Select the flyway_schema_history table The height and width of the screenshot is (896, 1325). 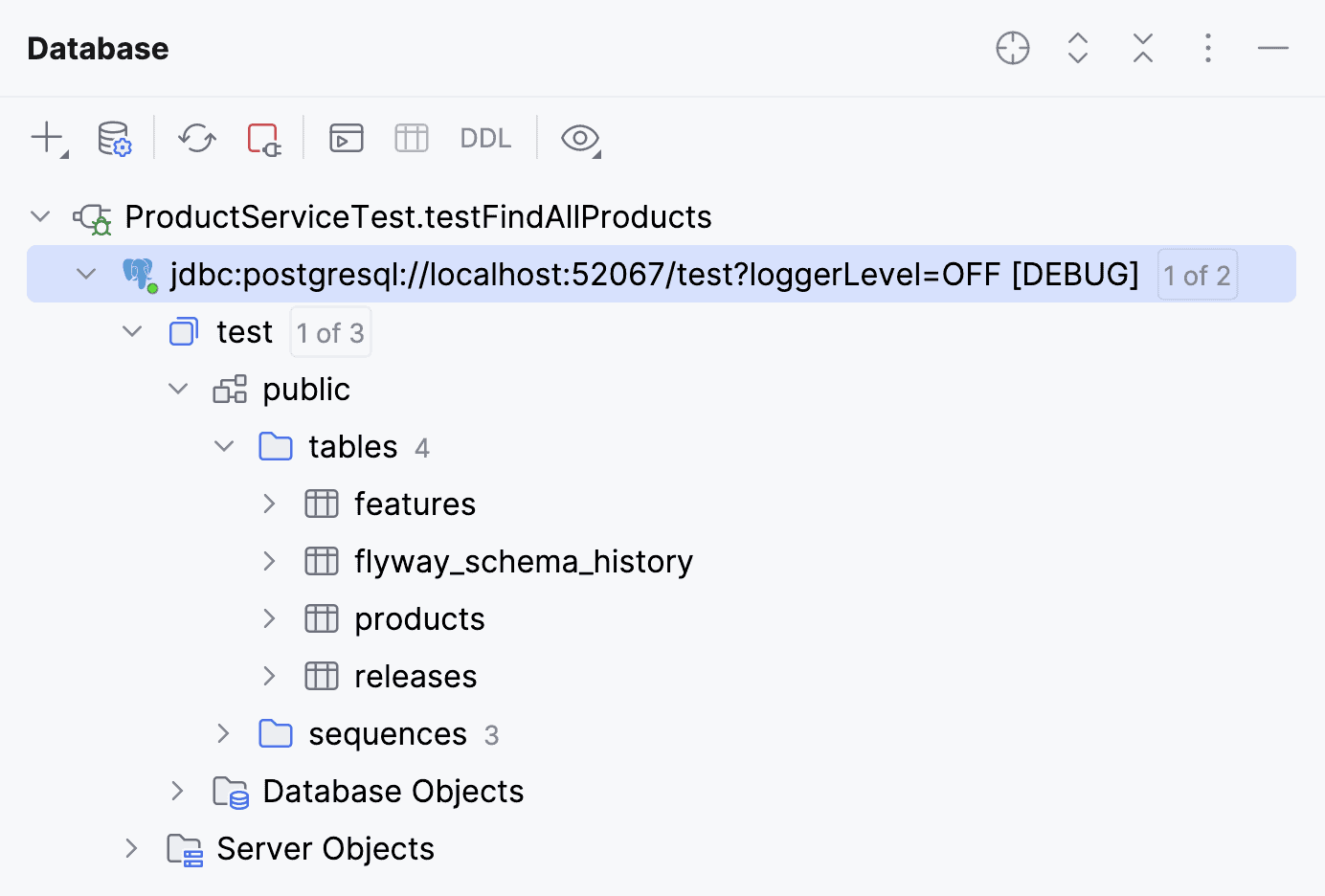(523, 561)
